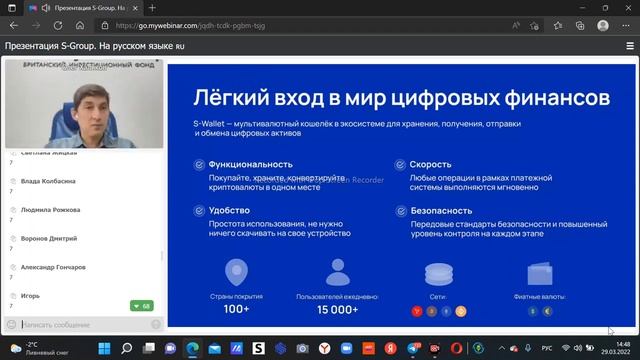Show hidden system tray icons

point(502,349)
